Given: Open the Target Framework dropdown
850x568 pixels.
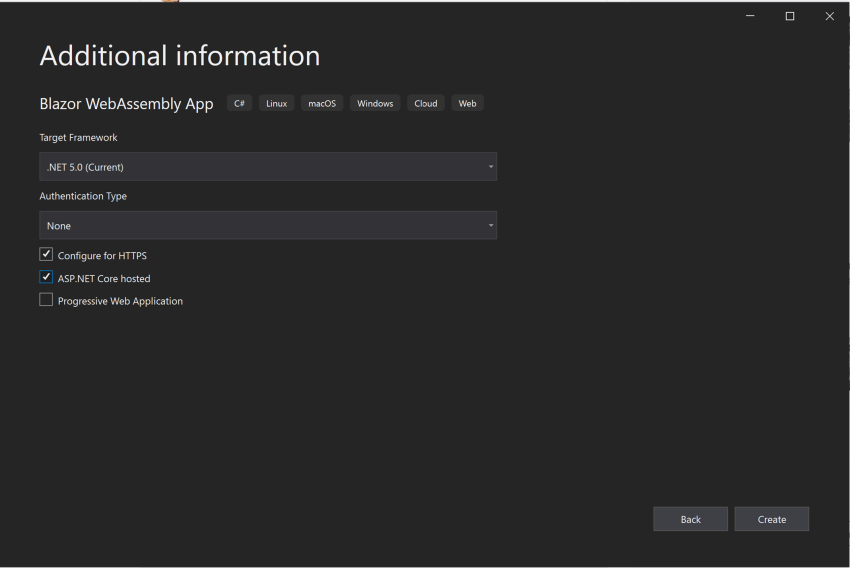Looking at the screenshot, I should [x=267, y=167].
